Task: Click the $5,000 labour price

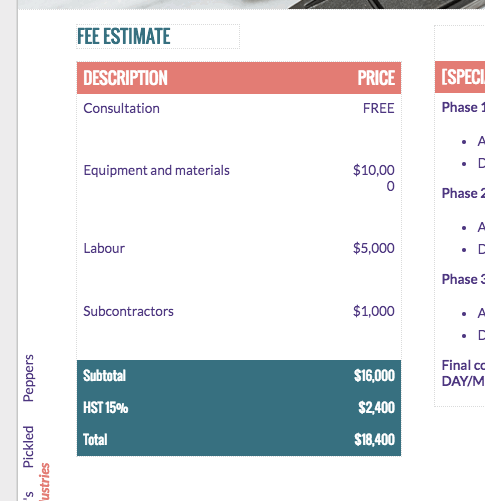Action: pos(374,248)
